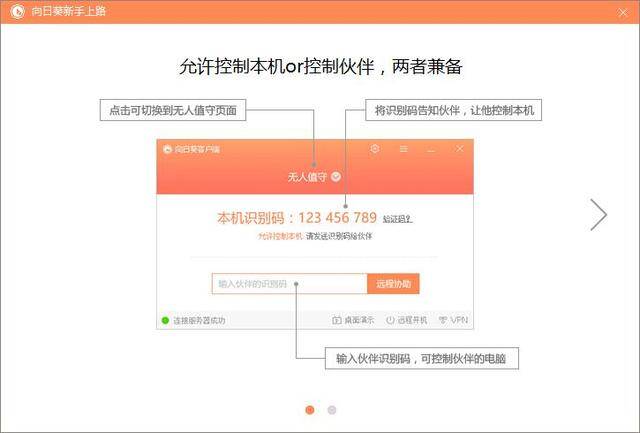Focus the 输入伙伴的识别码 input field

coord(289,284)
